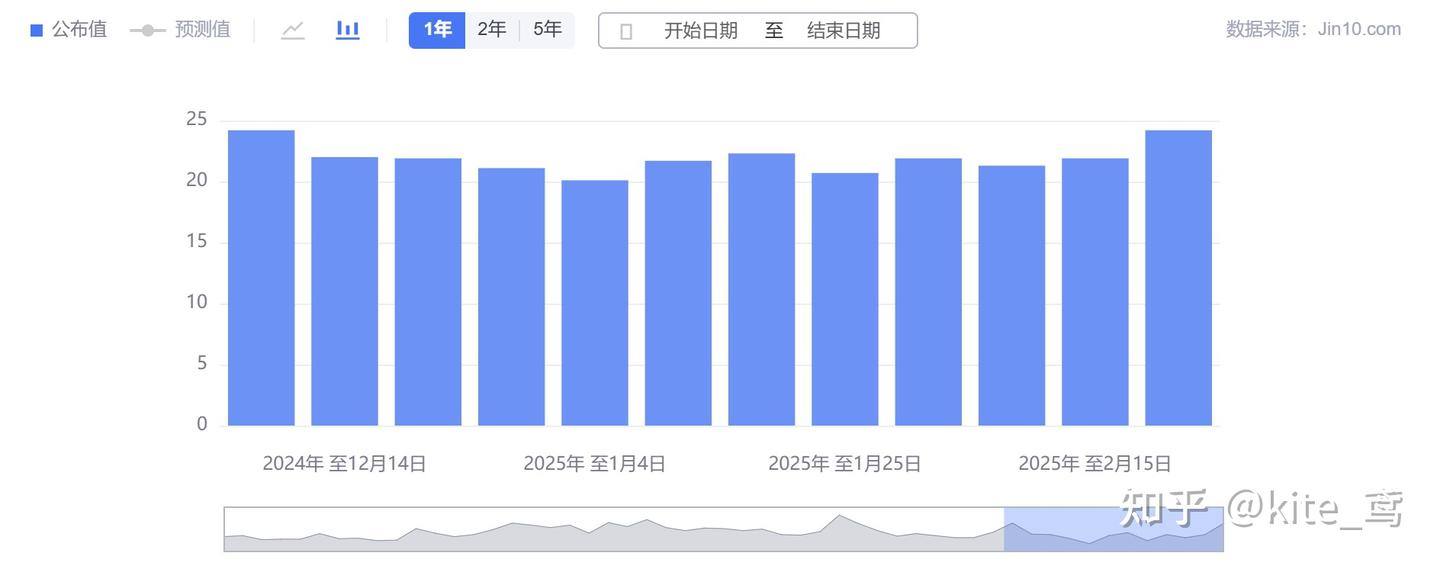Switch to bar chart view icon
The width and height of the screenshot is (1440, 569).
(347, 30)
